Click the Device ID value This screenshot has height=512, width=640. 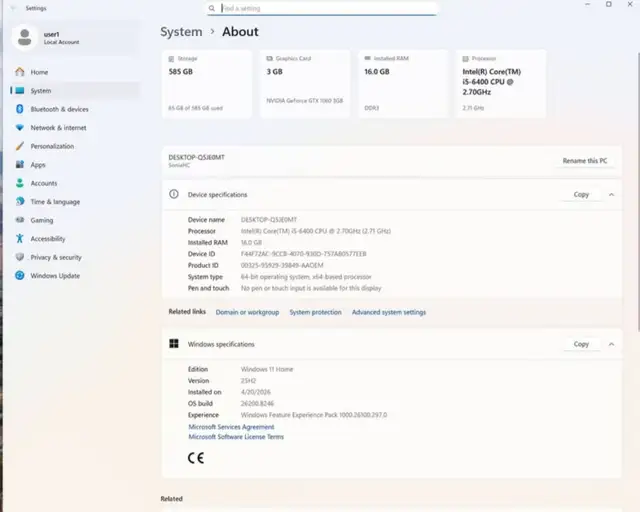(304, 254)
